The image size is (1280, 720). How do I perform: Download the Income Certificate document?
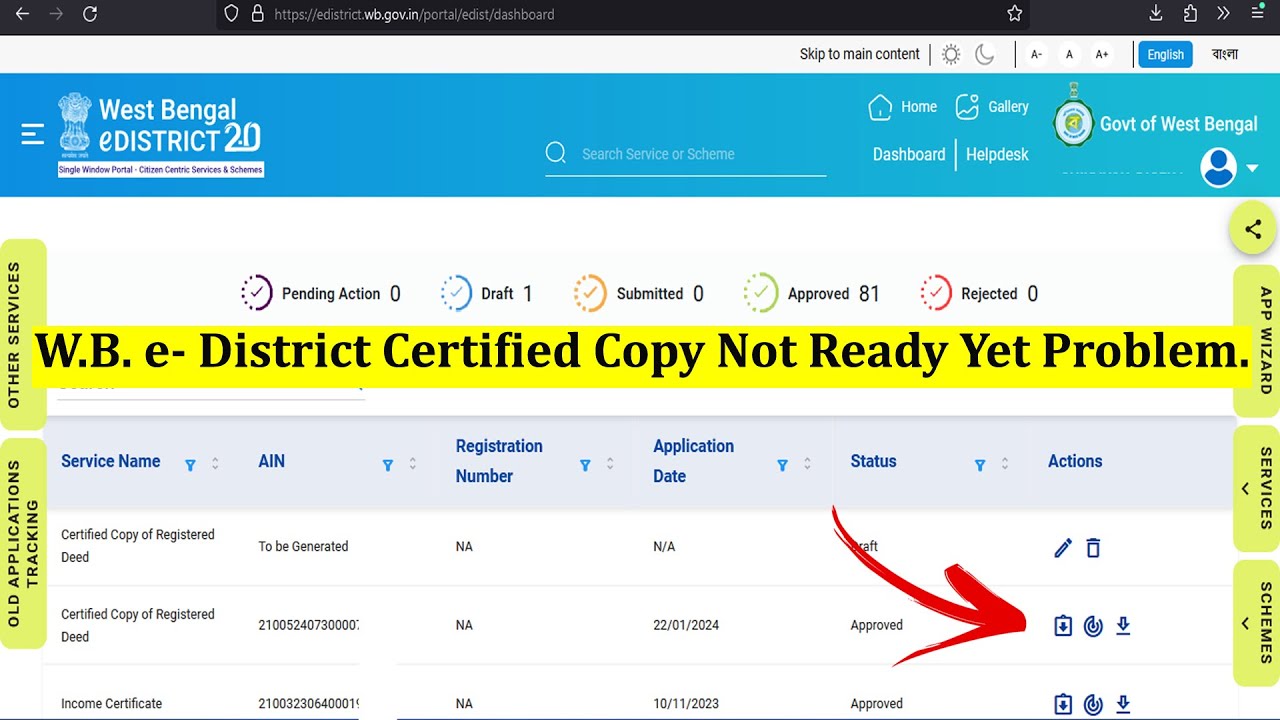[1123, 704]
